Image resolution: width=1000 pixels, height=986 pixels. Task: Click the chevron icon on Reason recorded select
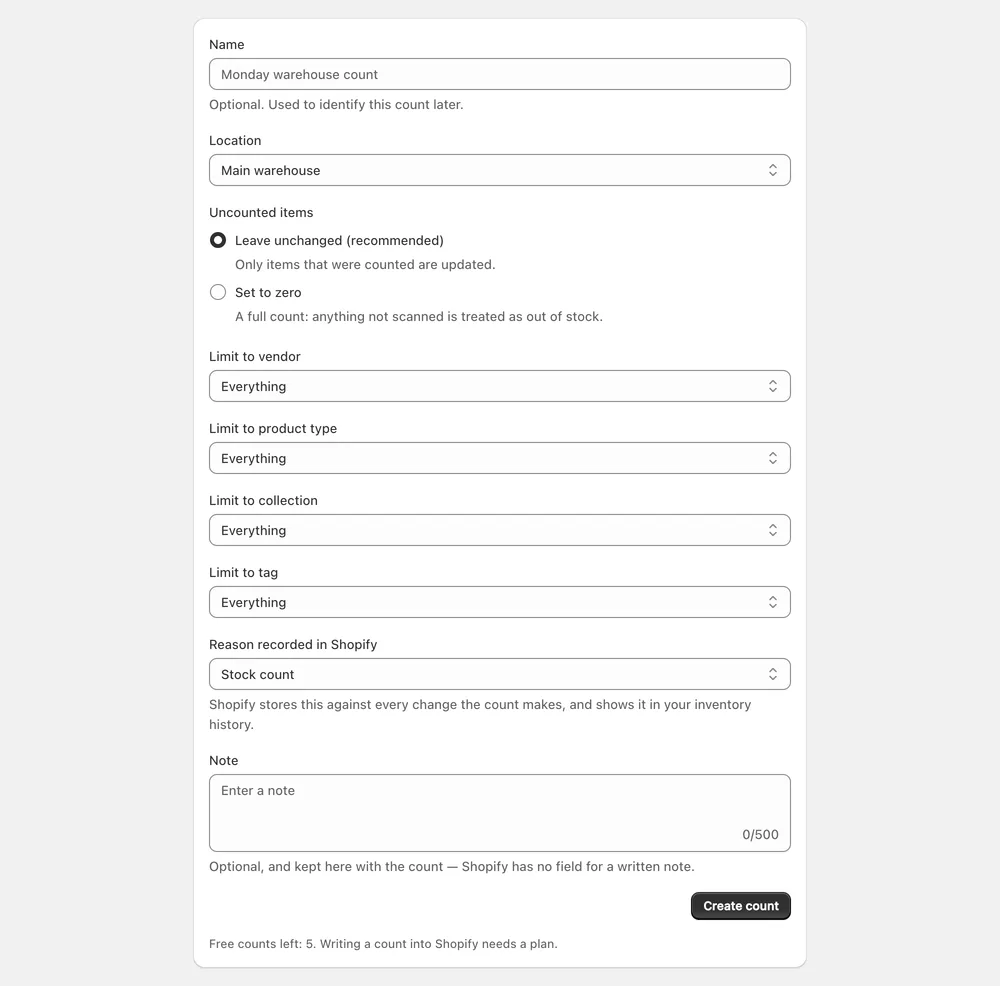coord(772,675)
